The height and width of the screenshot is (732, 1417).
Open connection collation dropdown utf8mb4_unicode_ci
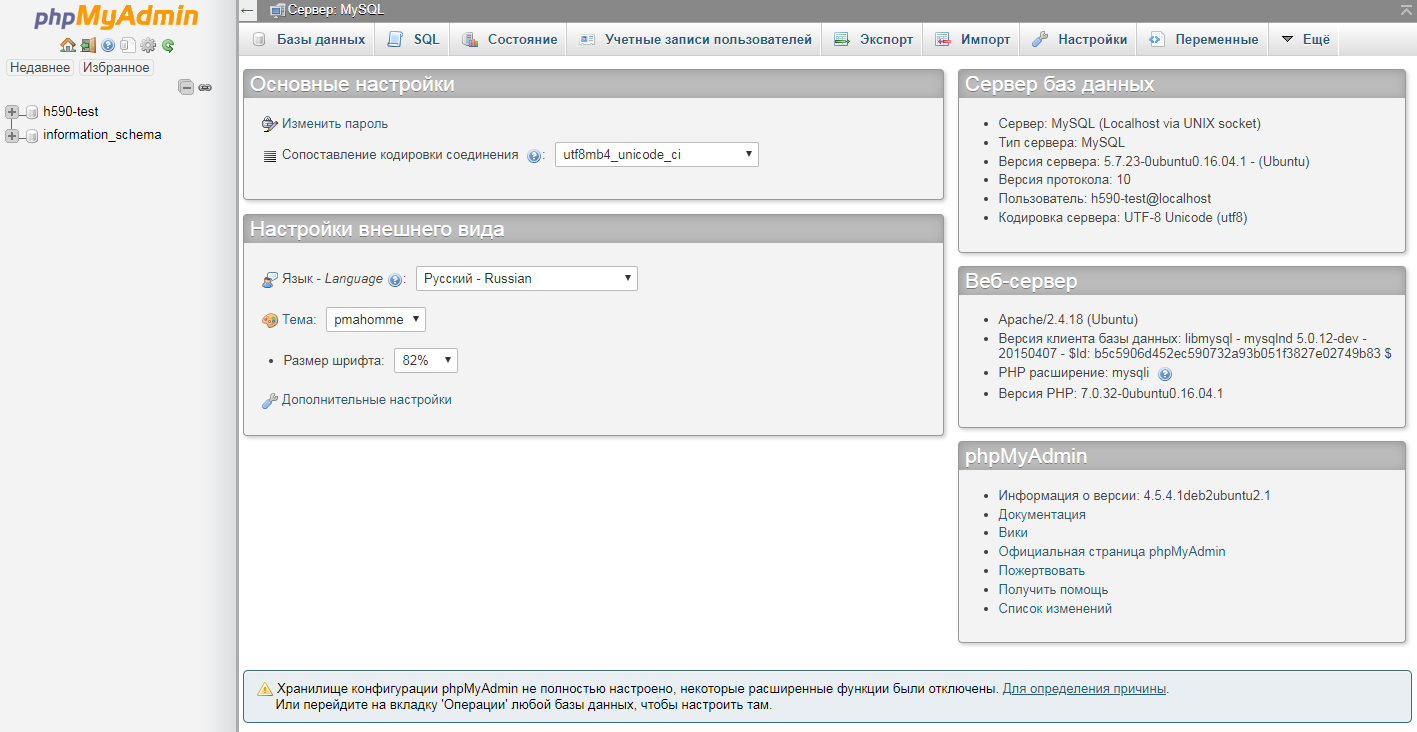pos(657,155)
